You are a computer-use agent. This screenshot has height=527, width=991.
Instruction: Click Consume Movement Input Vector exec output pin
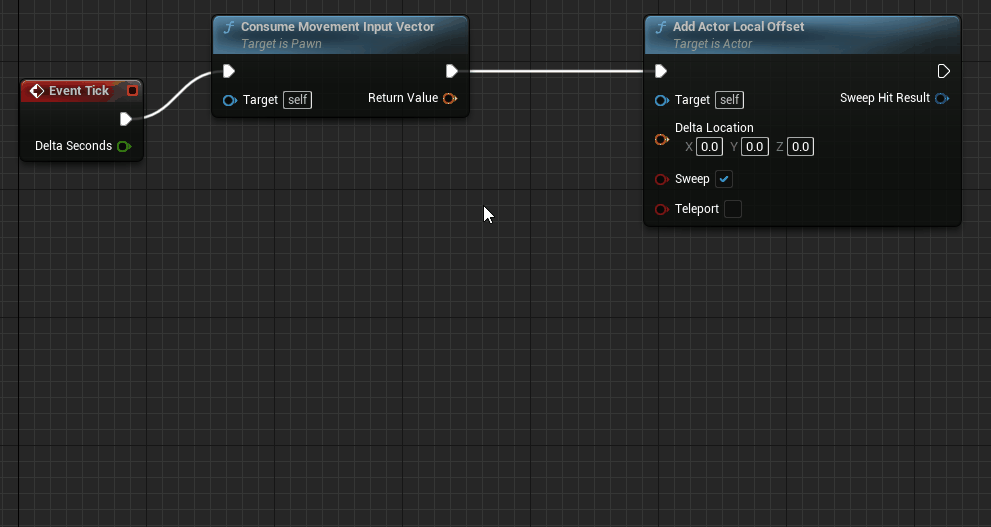pos(452,71)
